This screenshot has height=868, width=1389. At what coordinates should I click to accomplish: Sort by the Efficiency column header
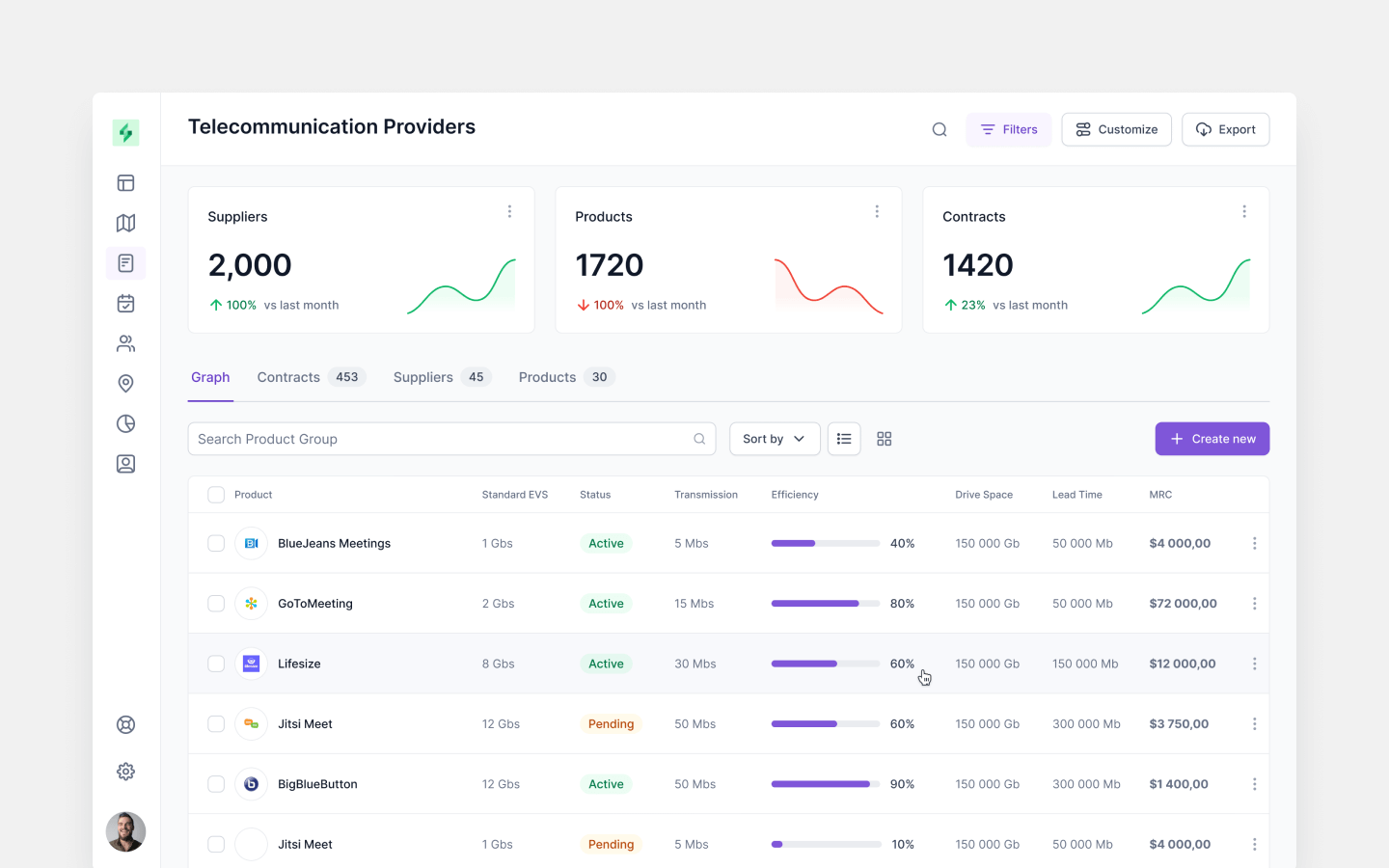[795, 495]
